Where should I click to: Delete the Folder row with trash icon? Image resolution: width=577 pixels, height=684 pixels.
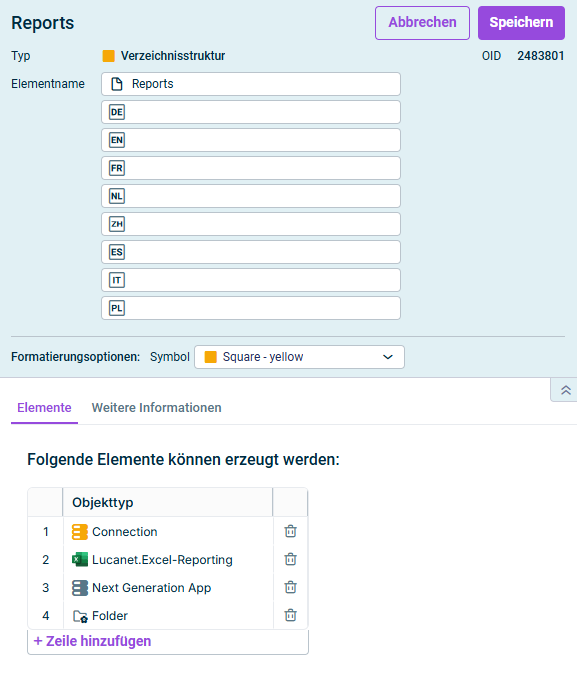[290, 615]
